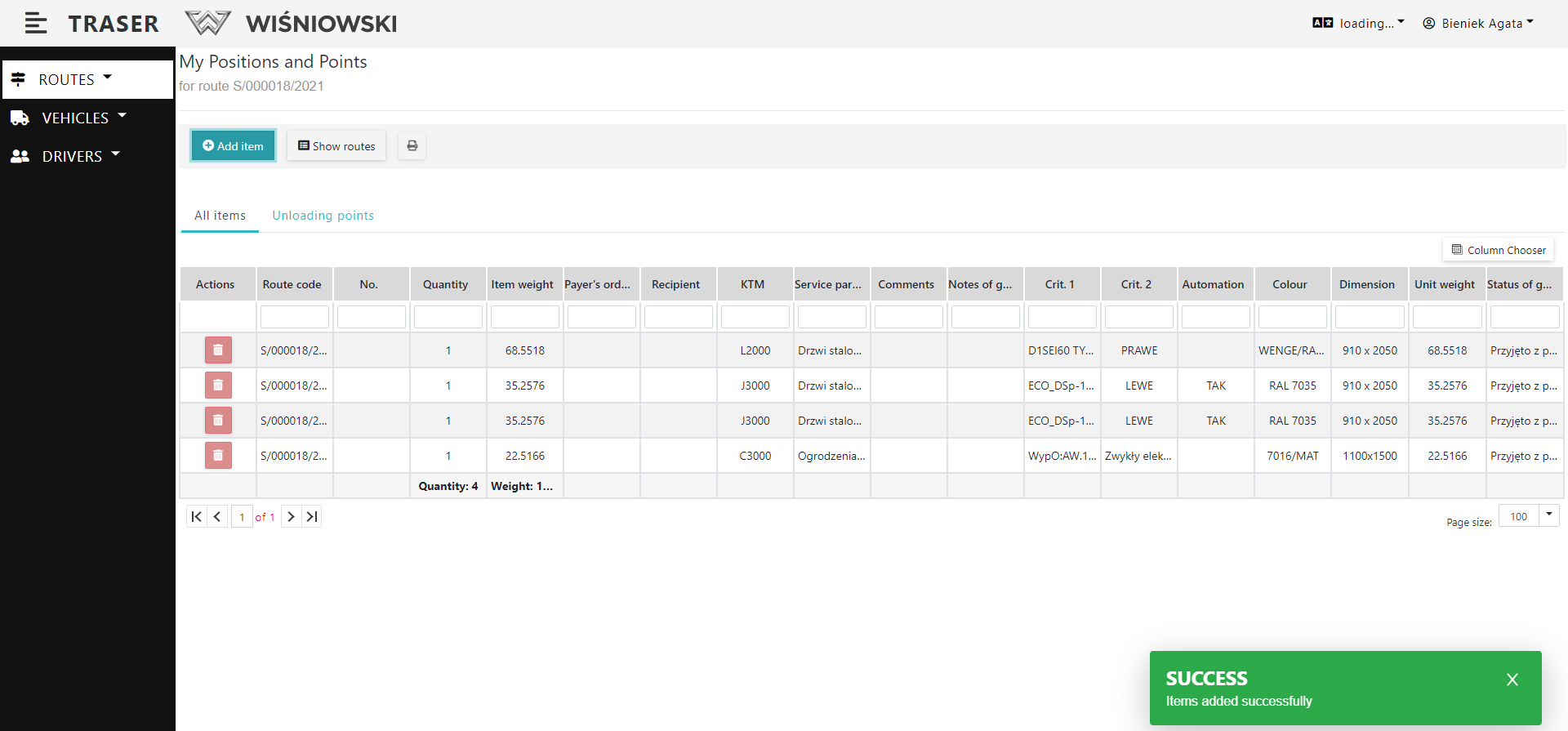The height and width of the screenshot is (731, 1568).
Task: Click the Show routes button
Action: 336,146
